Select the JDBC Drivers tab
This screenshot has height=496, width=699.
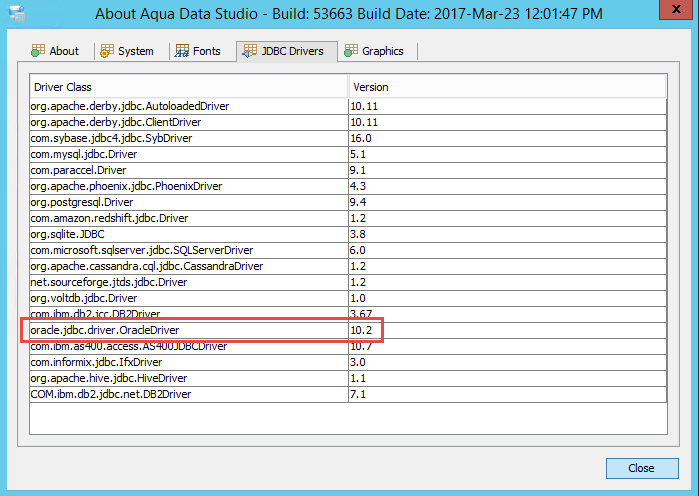(x=287, y=51)
